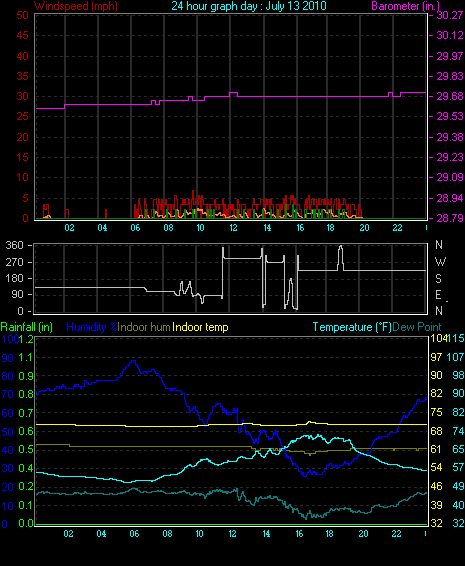
Task: Click wind direction value 180
Action: [x=15, y=278]
